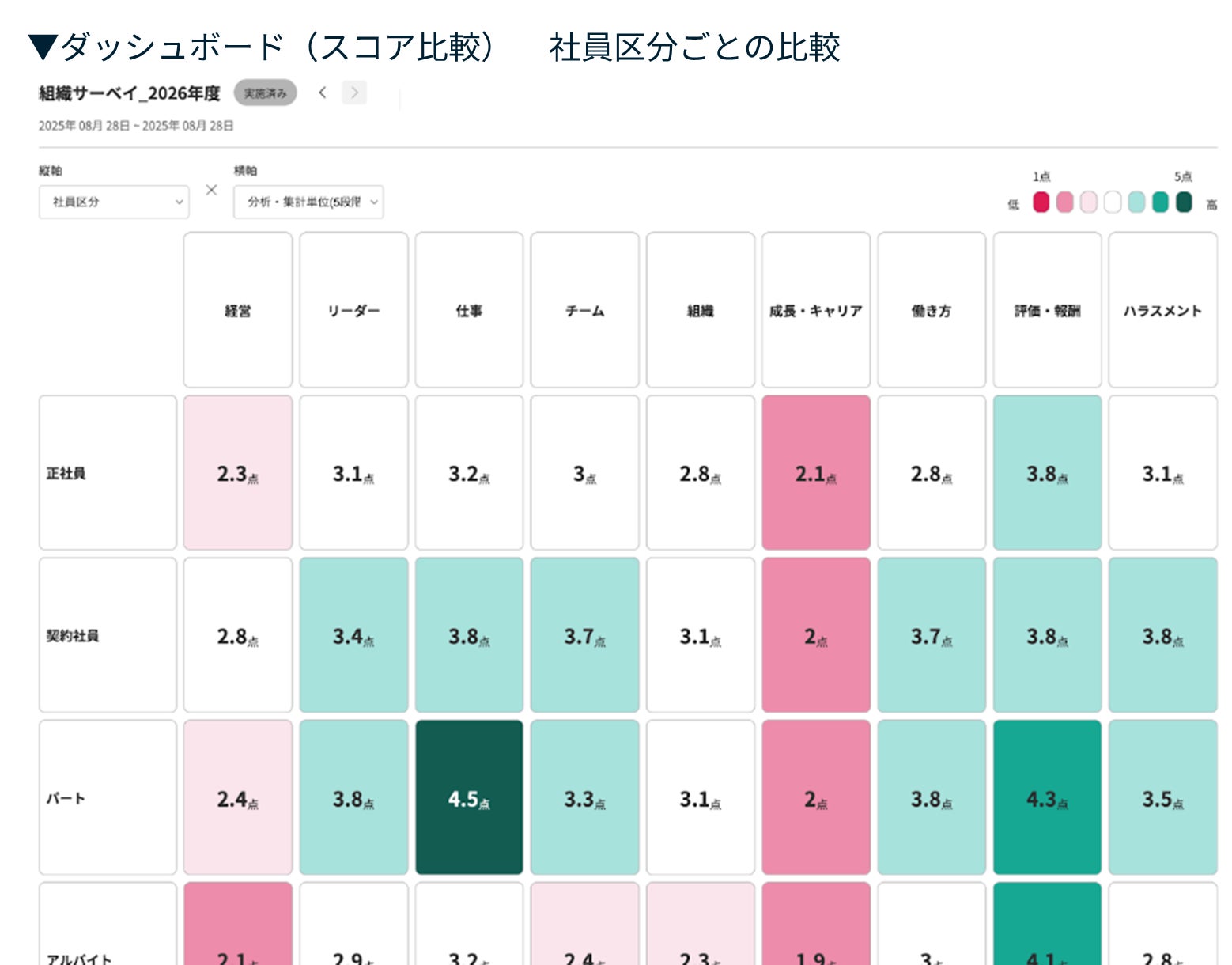Click the 実施済み status badge
The height and width of the screenshot is (965, 1232).
[265, 93]
